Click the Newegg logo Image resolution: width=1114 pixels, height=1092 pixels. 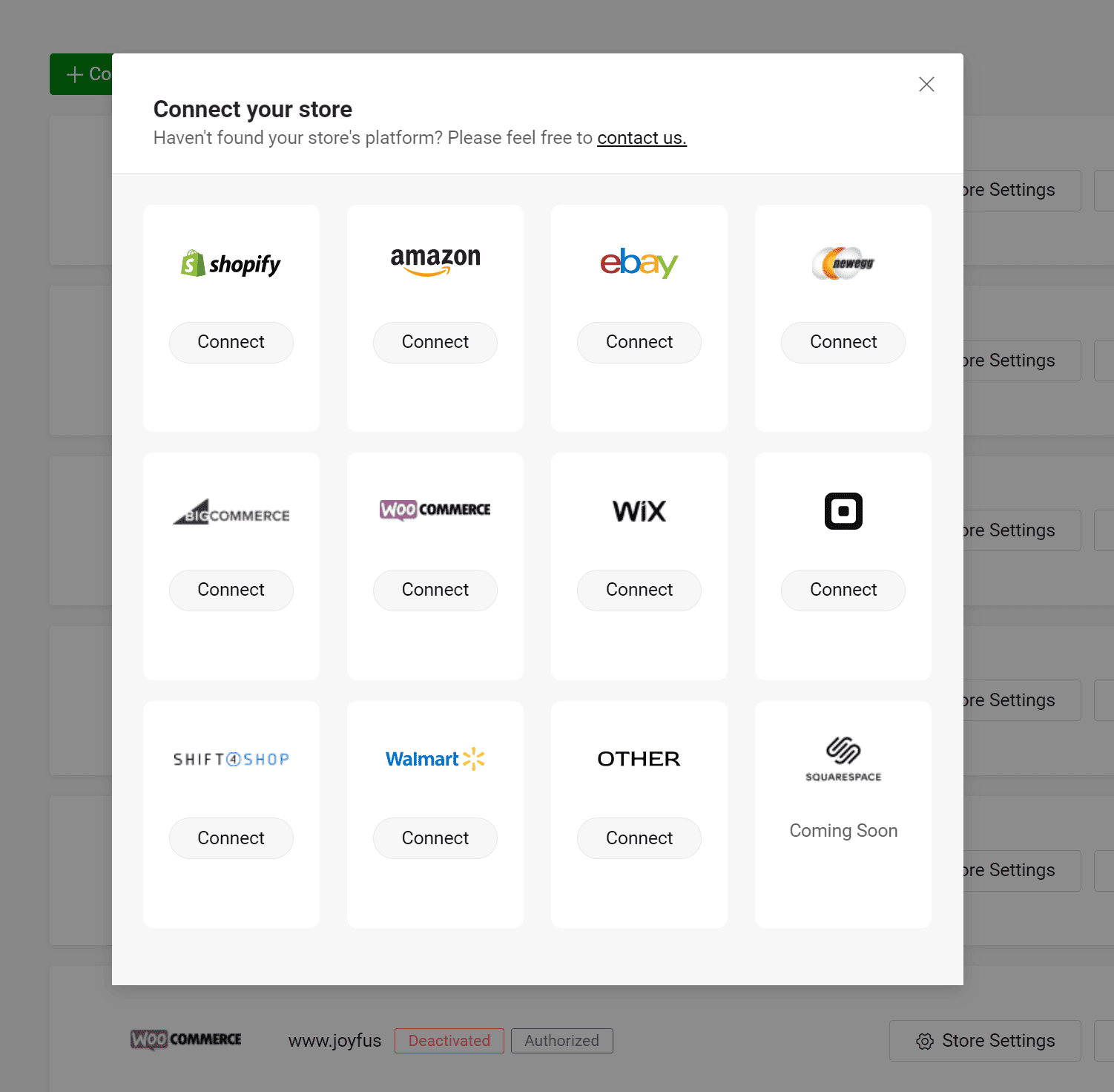(x=843, y=263)
